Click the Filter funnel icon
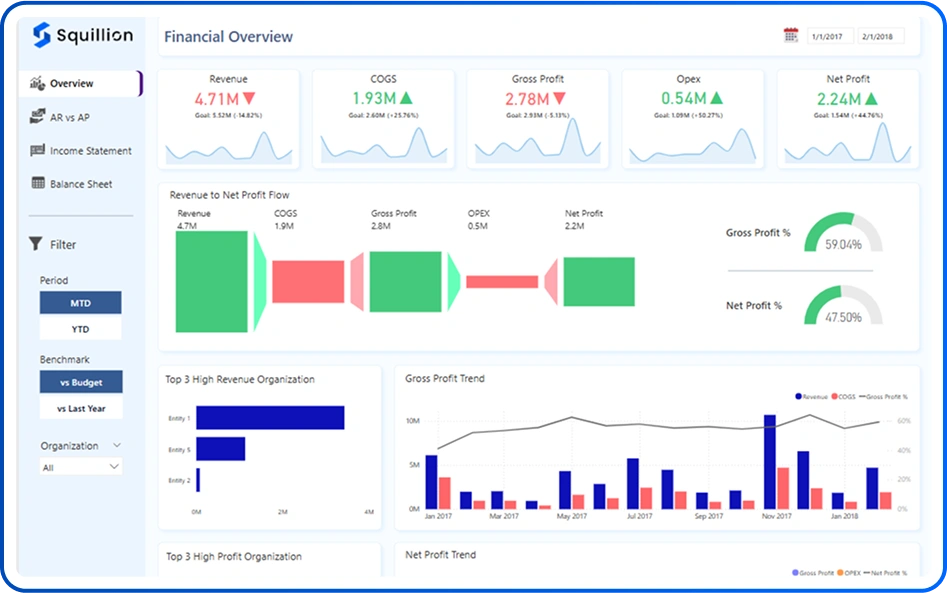This screenshot has width=947, height=593. coord(36,244)
